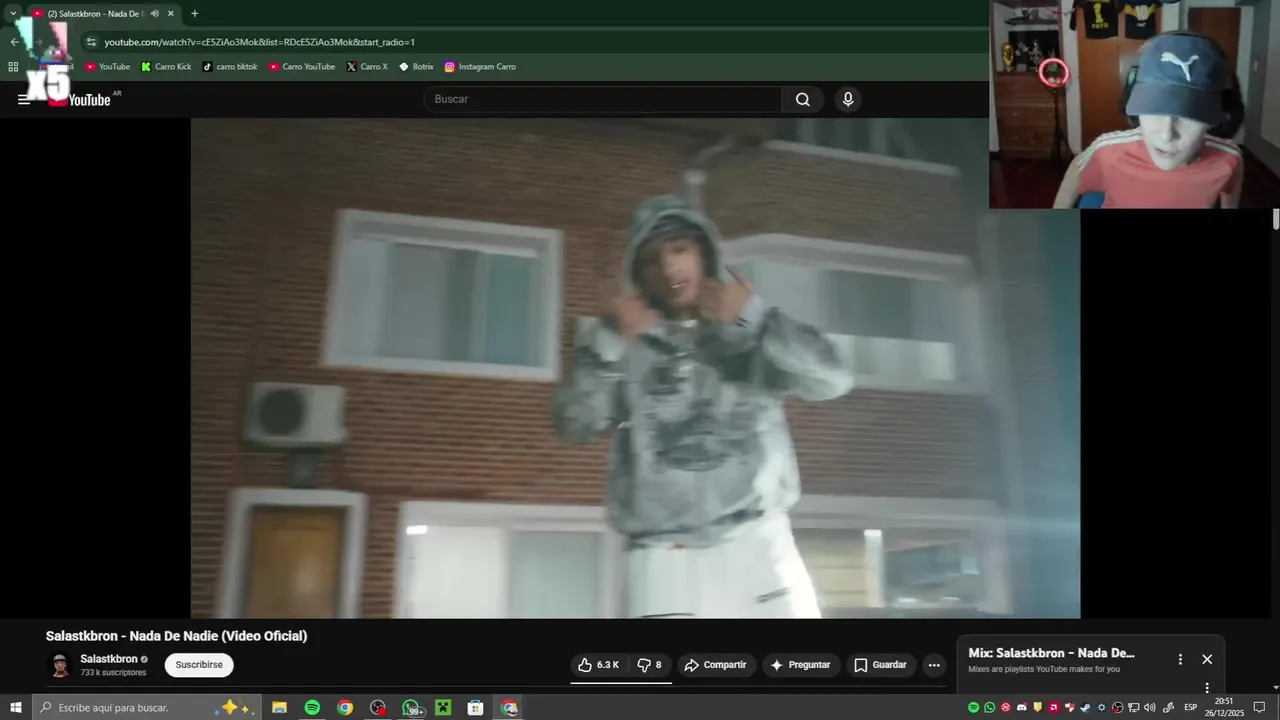Click the site information icon in address bar
This screenshot has width=1280, height=720.
[x=91, y=42]
